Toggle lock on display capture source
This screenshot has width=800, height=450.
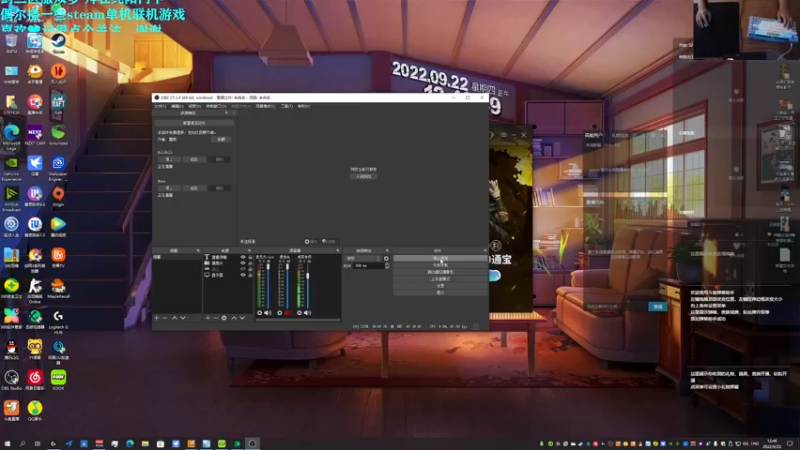(x=250, y=274)
